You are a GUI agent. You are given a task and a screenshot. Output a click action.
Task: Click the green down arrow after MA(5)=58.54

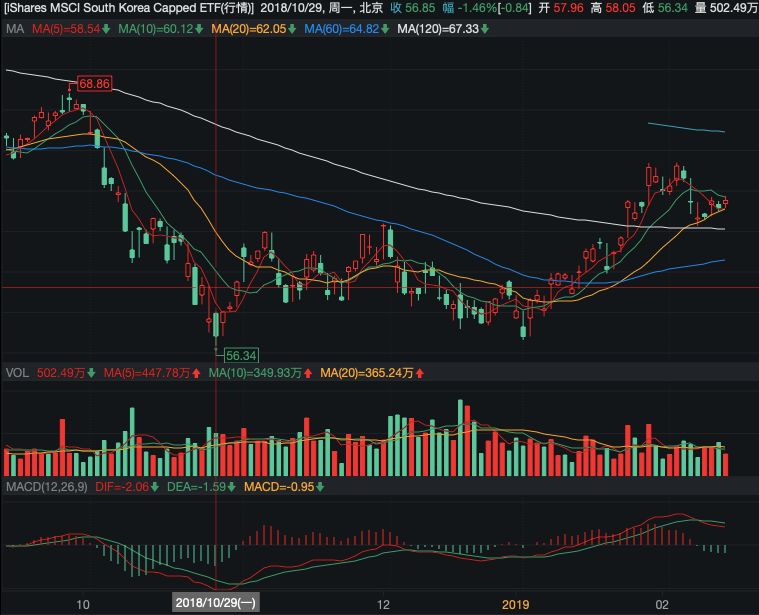click(106, 29)
